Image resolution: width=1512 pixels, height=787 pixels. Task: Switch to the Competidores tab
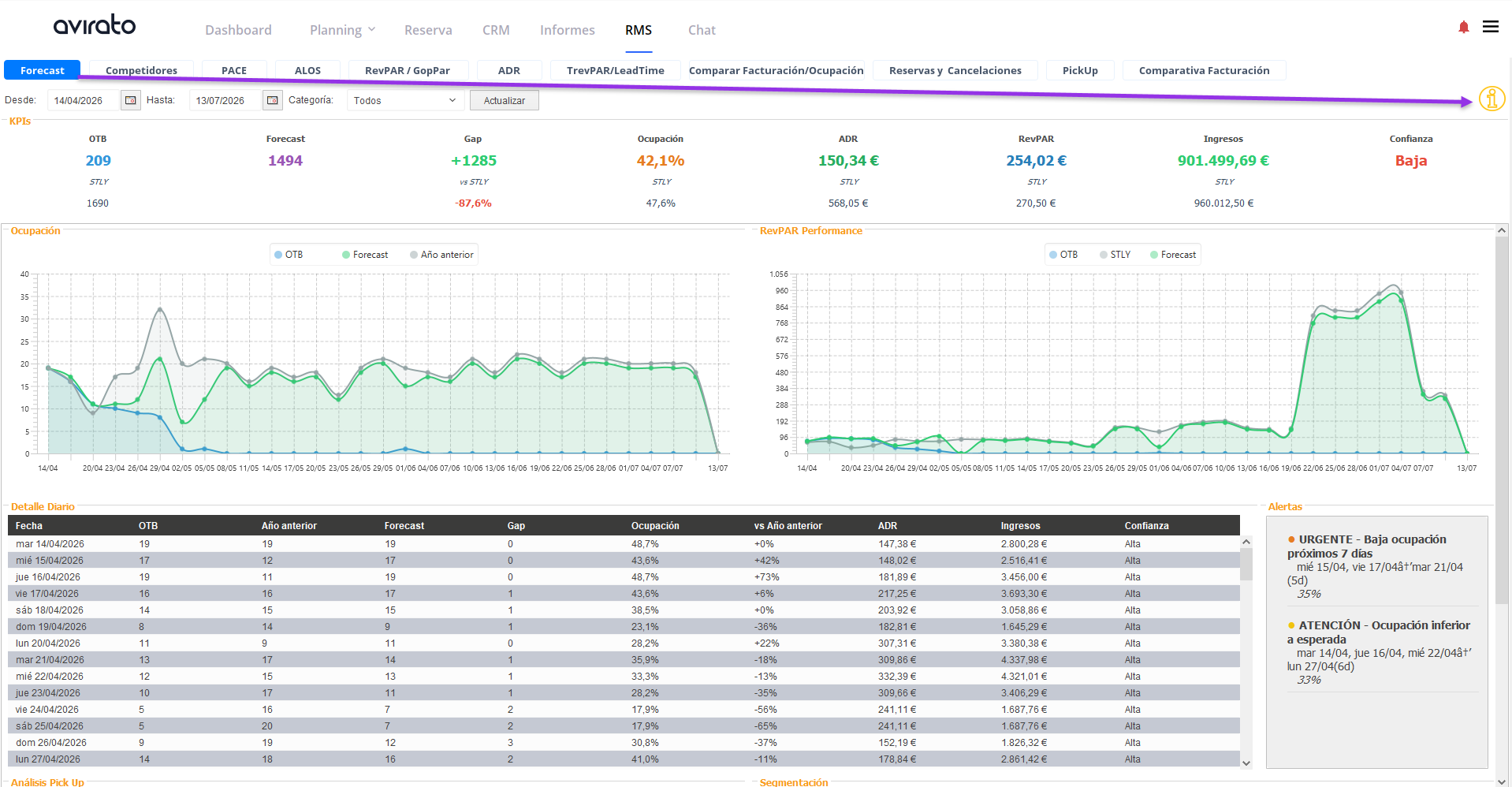pyautogui.click(x=141, y=70)
